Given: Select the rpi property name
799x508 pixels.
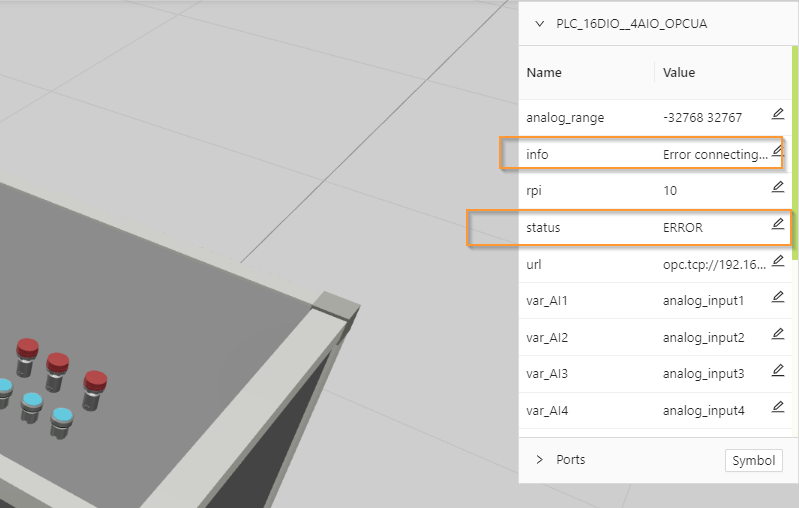Looking at the screenshot, I should pos(534,191).
